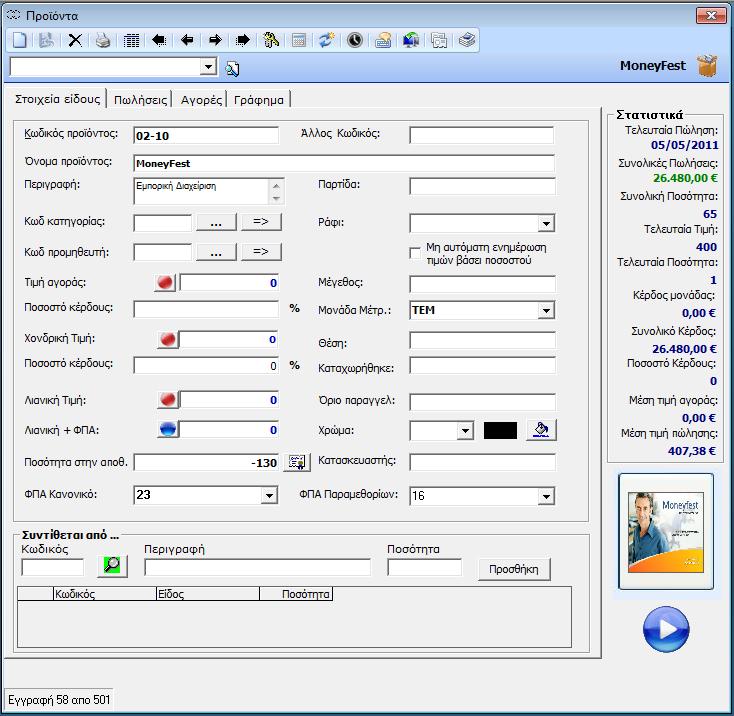
Task: Open the clock history icon
Action: (355, 40)
